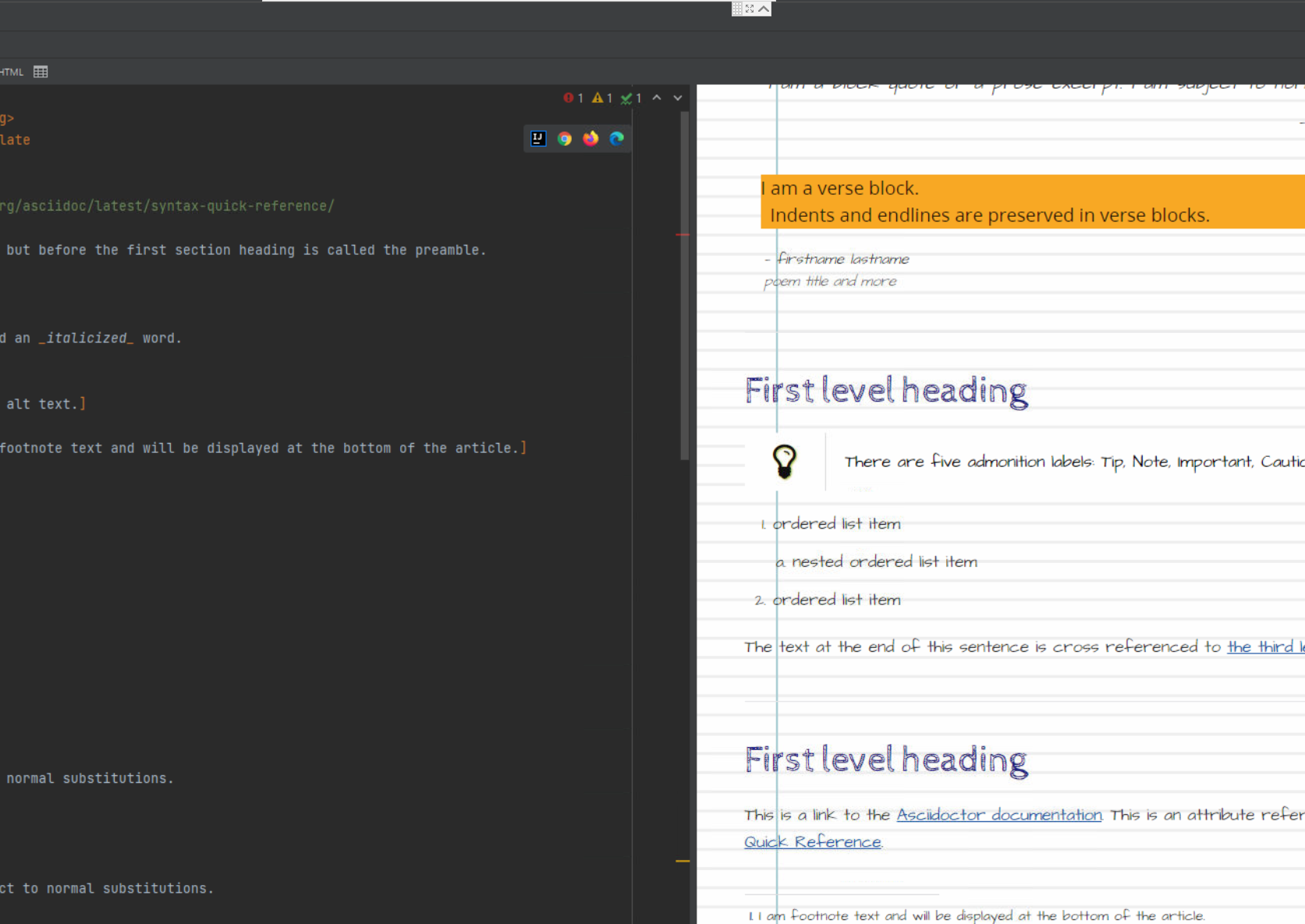
Task: Follow the cross reference to the third level heading
Action: coord(1264,647)
